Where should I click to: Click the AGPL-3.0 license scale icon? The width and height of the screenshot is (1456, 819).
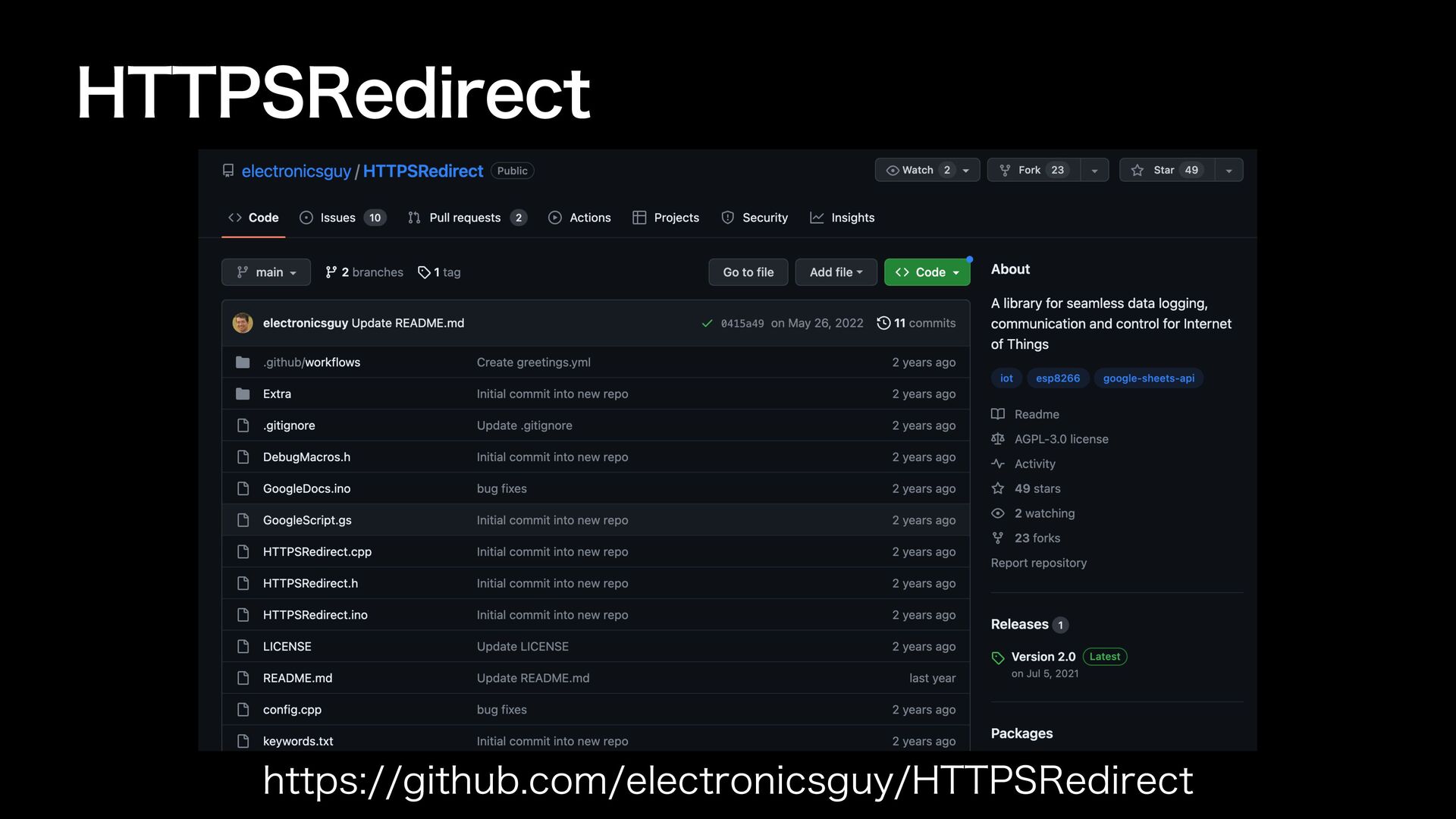[998, 439]
